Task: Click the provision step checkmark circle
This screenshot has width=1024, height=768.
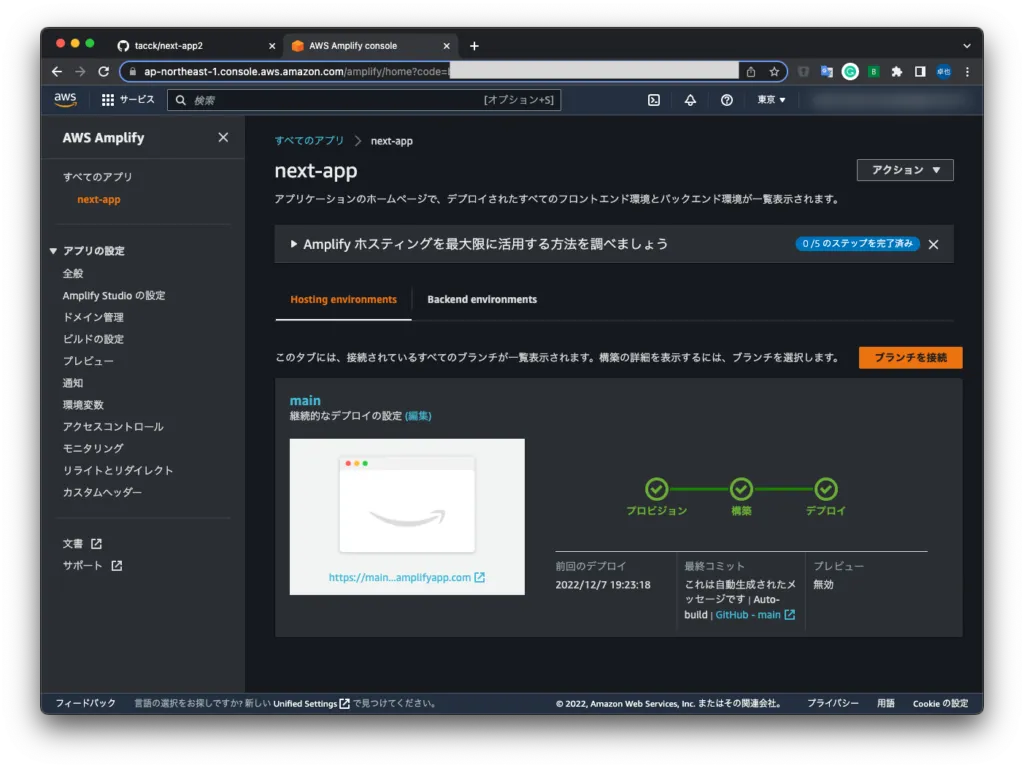Action: (656, 489)
